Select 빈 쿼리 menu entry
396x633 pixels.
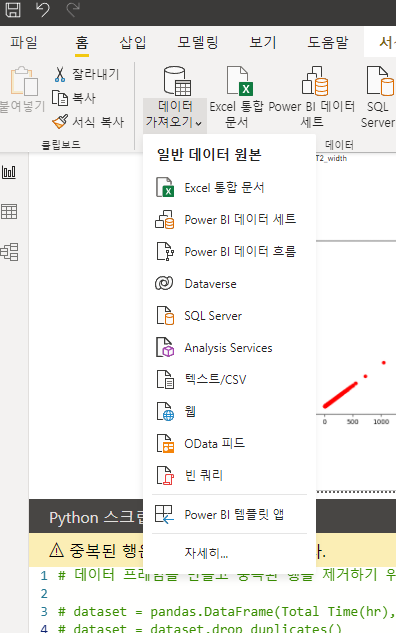pyautogui.click(x=229, y=475)
